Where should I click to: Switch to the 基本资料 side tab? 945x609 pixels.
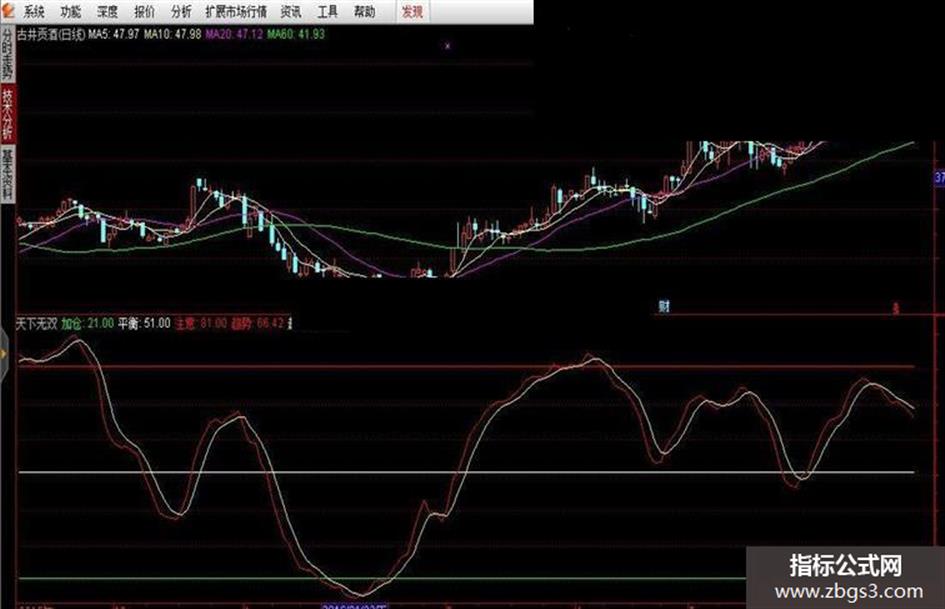point(7,174)
